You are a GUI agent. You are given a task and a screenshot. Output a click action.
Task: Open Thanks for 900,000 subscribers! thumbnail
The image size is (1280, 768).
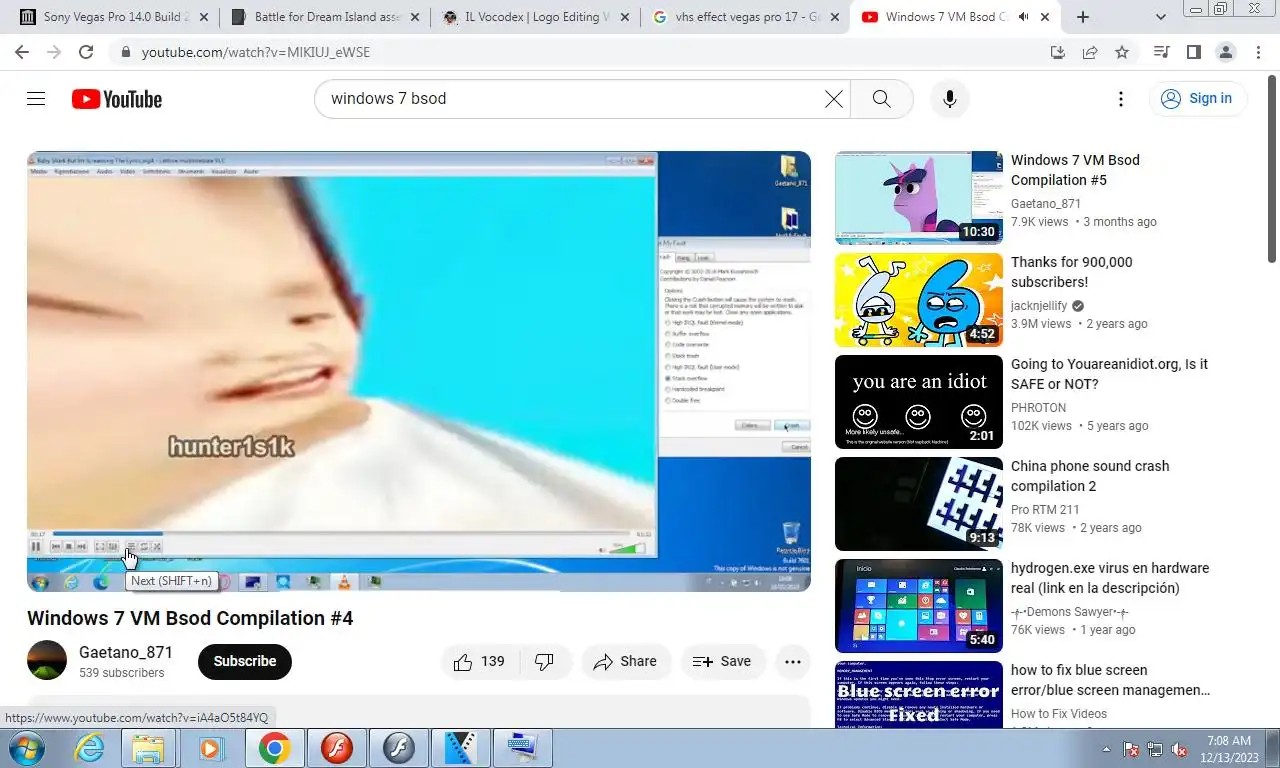919,300
